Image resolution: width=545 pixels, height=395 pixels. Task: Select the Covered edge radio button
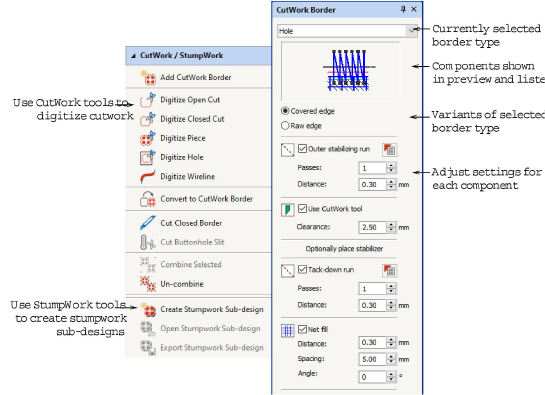(285, 111)
